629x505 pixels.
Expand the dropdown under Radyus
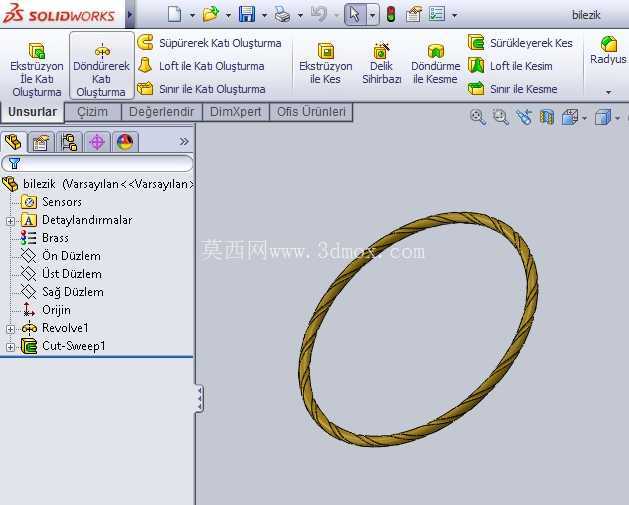(x=609, y=92)
